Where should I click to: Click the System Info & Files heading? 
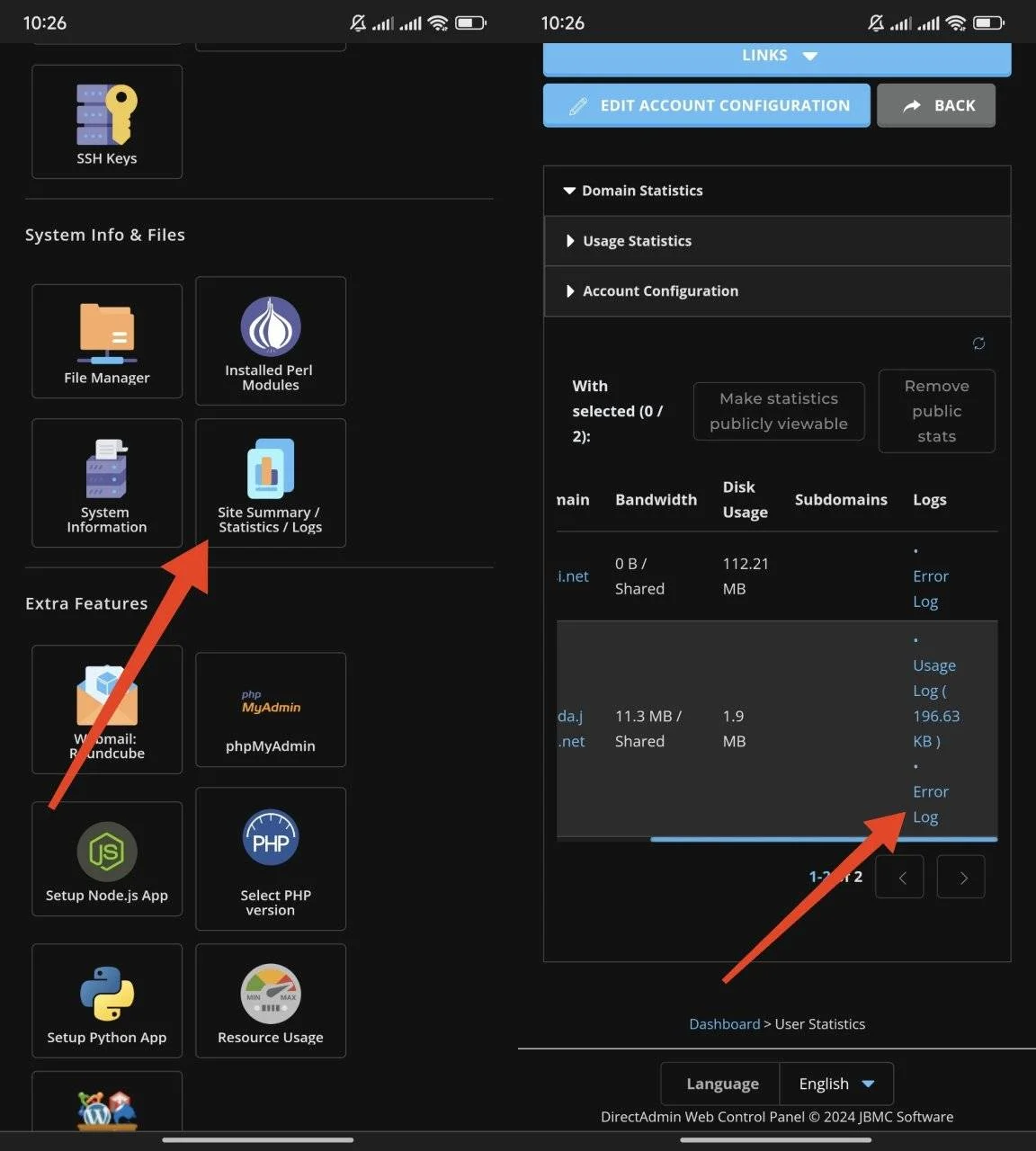point(105,235)
